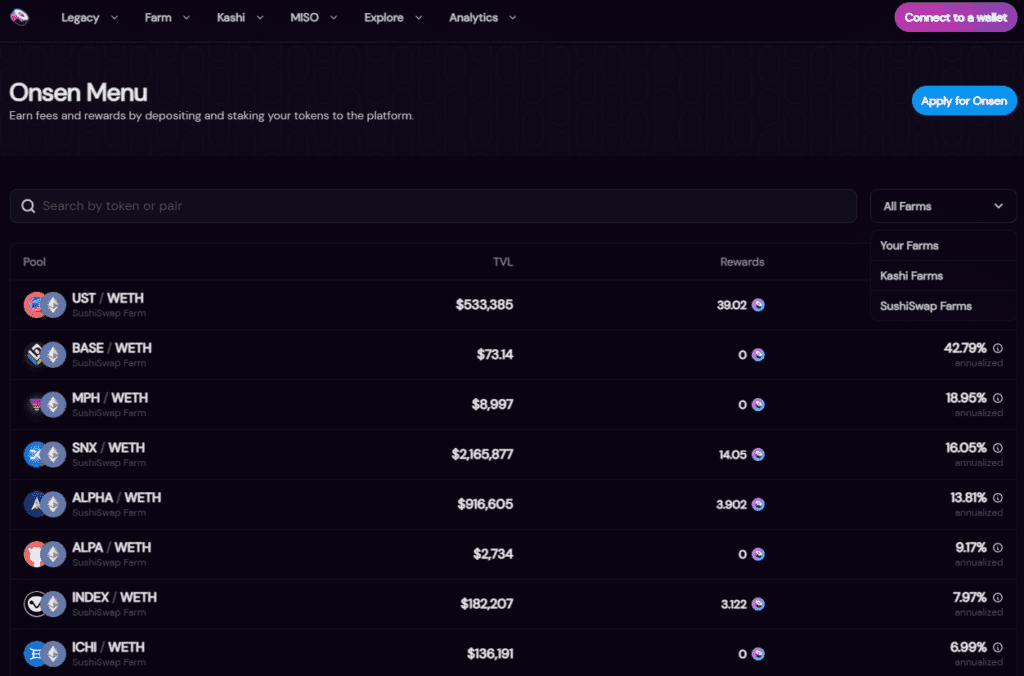Open the BASE / WETH farm row
The image size is (1024, 676).
[513, 355]
